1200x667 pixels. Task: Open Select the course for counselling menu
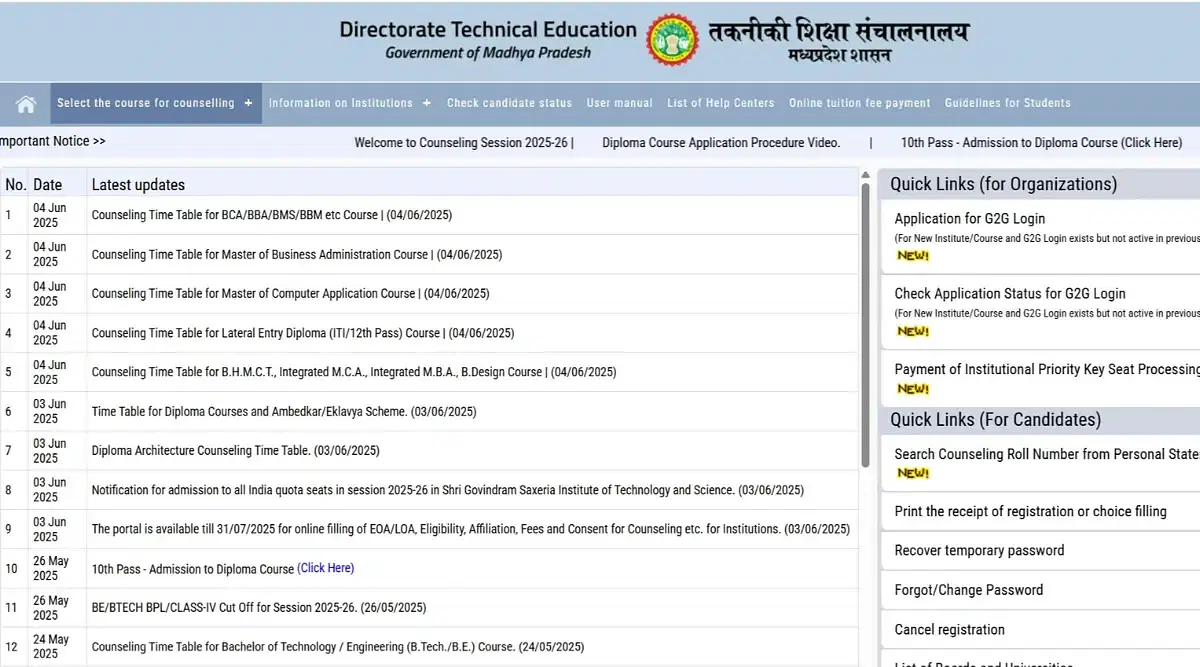(156, 103)
